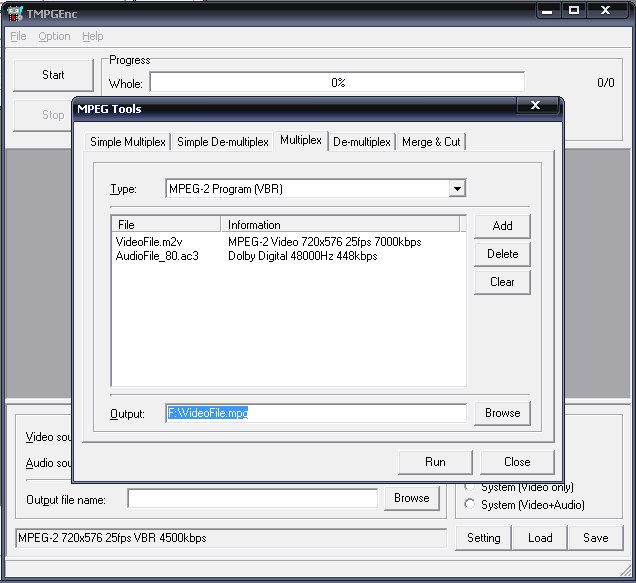
Task: Close the MPEG Tools dialog with X
Action: [536, 105]
